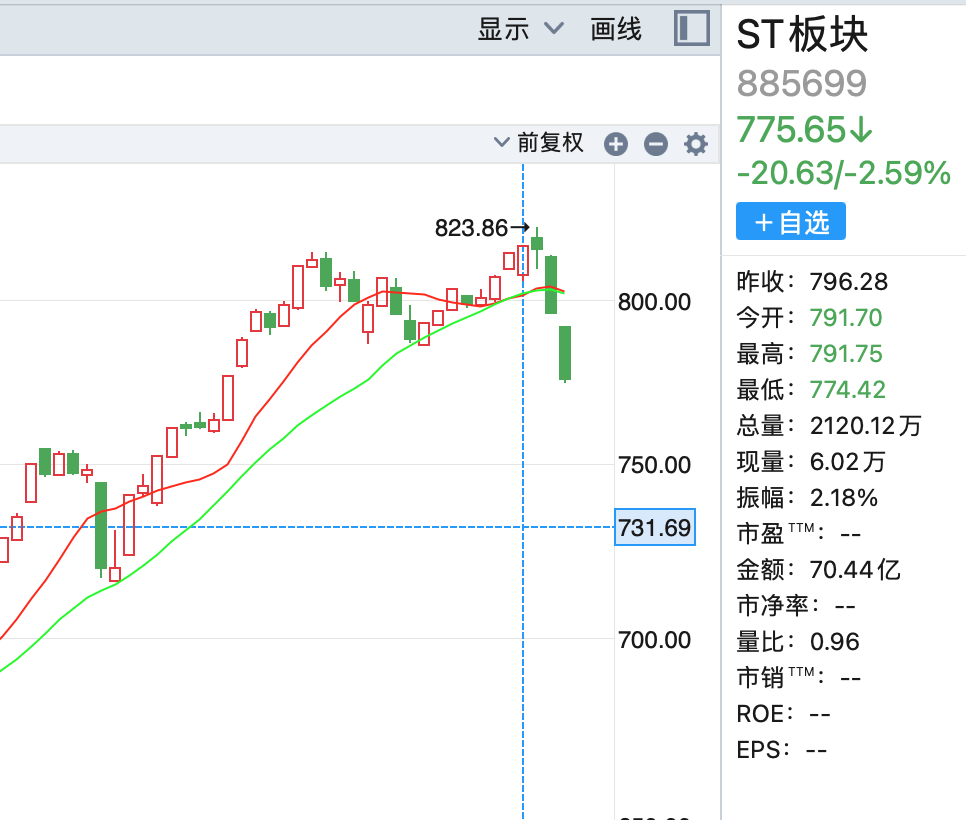The width and height of the screenshot is (966, 820).
Task: Expand the 前复权 price adjustment dropdown
Action: [540, 143]
